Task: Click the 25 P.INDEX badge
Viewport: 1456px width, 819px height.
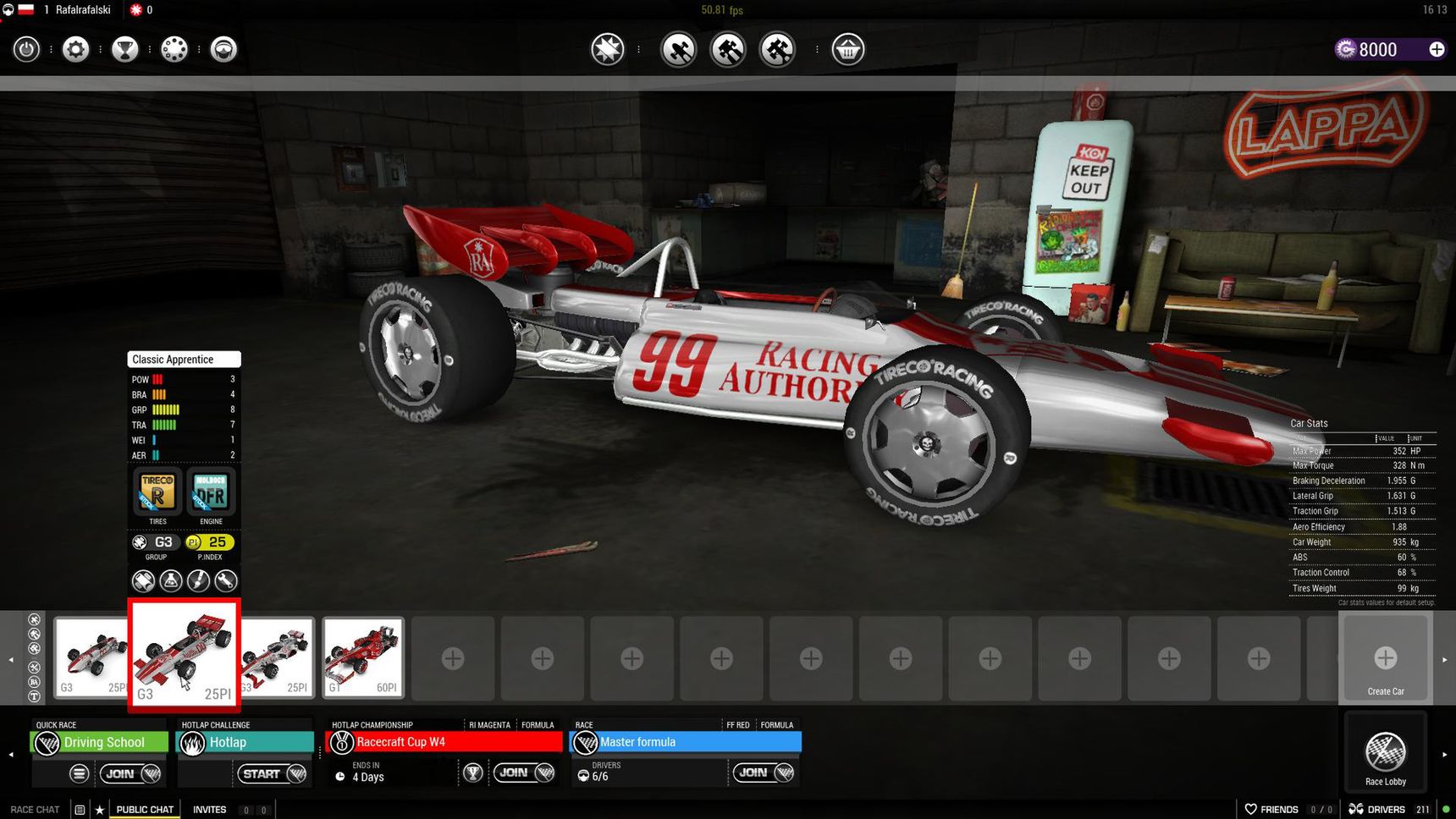Action: (x=210, y=542)
